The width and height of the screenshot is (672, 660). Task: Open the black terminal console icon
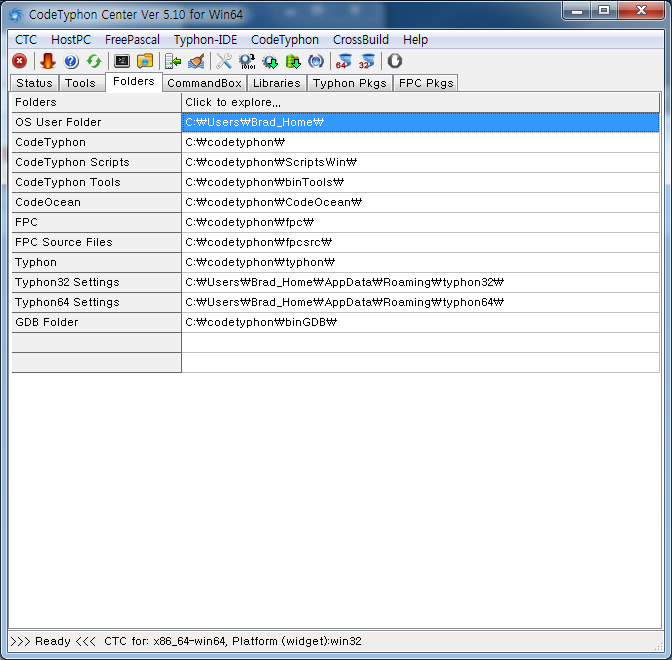click(x=122, y=61)
